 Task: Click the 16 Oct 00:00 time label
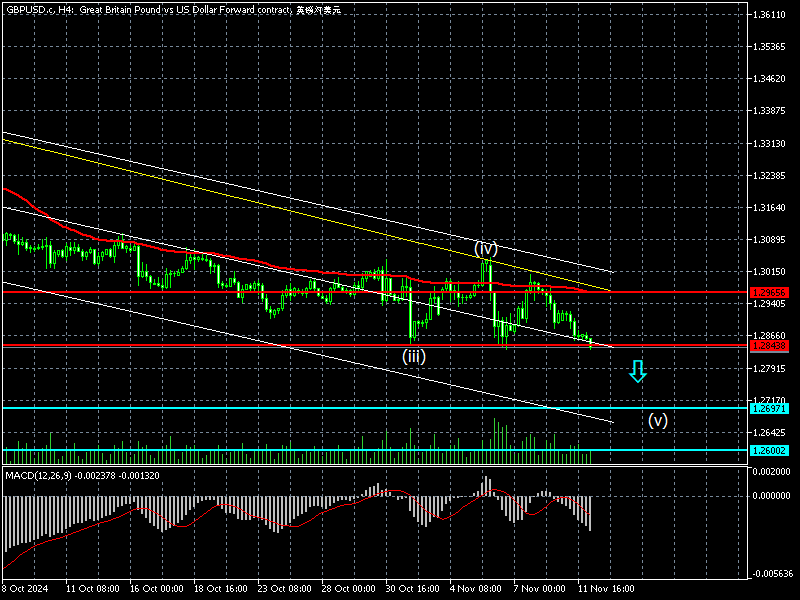(157, 588)
